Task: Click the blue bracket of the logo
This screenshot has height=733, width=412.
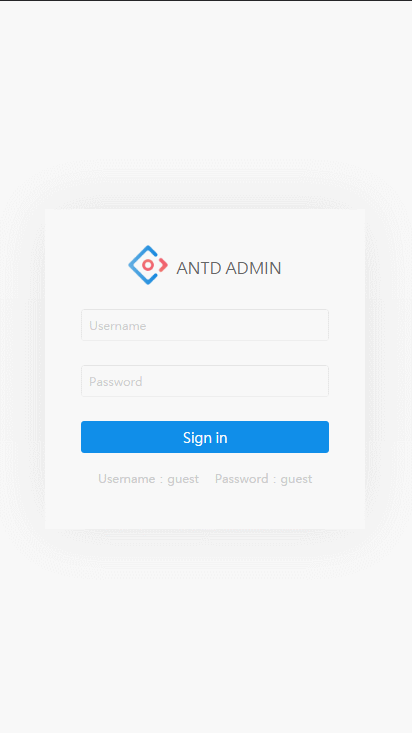Action: 139,265
